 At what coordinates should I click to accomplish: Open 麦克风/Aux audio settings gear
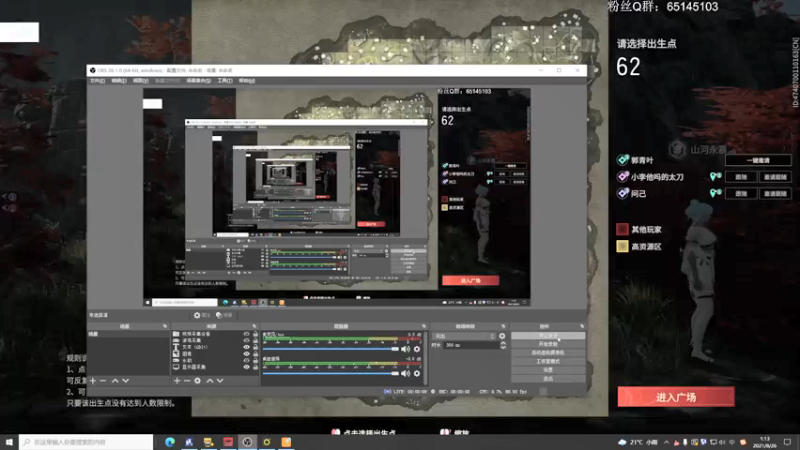[x=417, y=349]
